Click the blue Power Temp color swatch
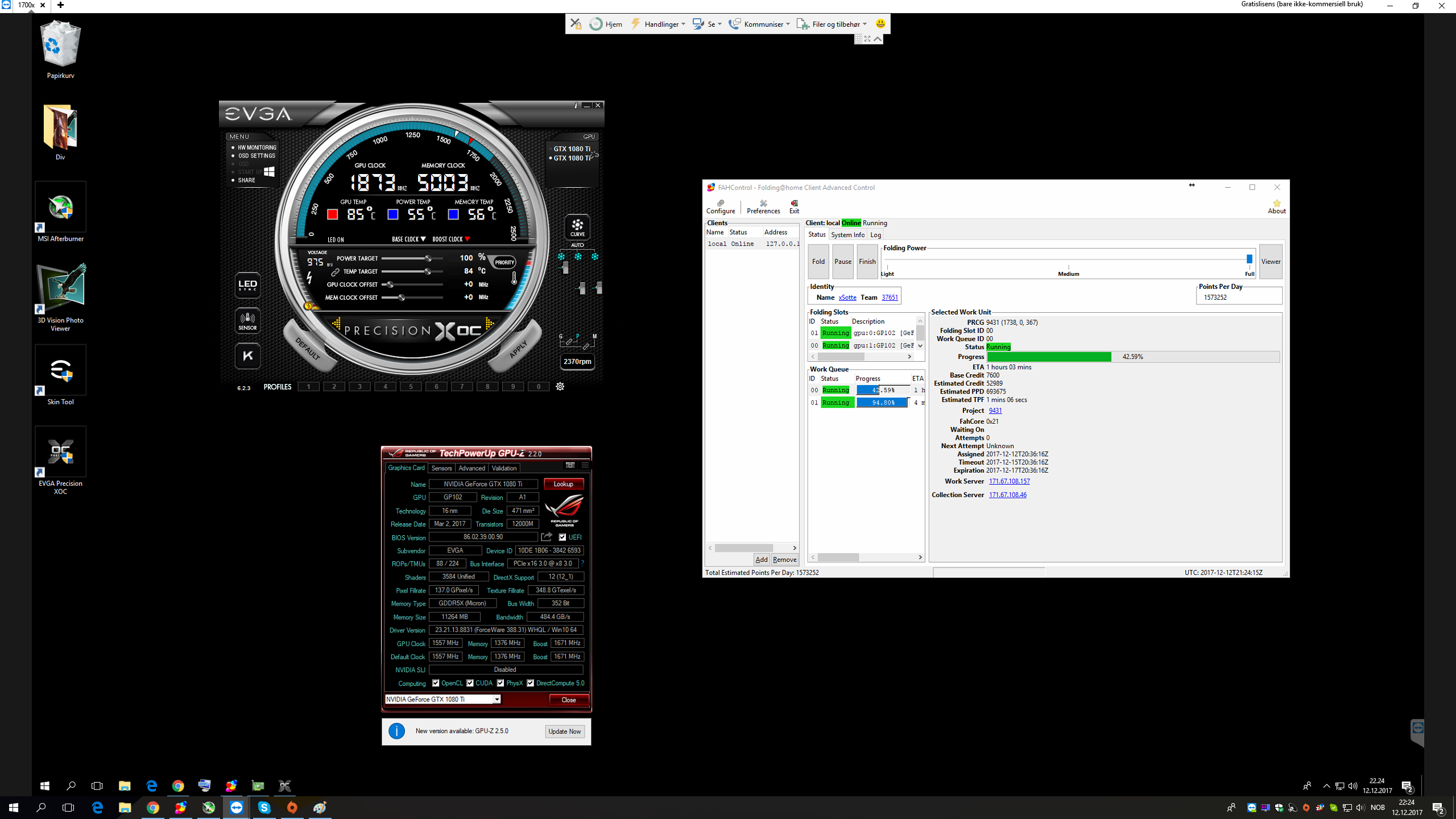The height and width of the screenshot is (819, 1456). 393,214
